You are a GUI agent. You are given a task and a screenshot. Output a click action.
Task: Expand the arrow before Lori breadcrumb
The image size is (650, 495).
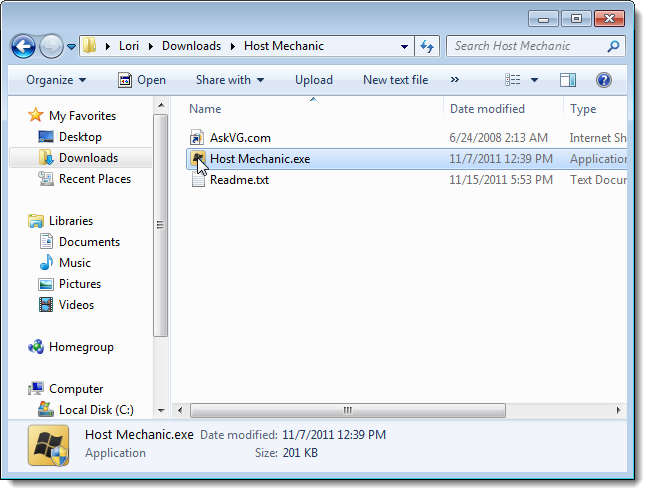(x=108, y=46)
